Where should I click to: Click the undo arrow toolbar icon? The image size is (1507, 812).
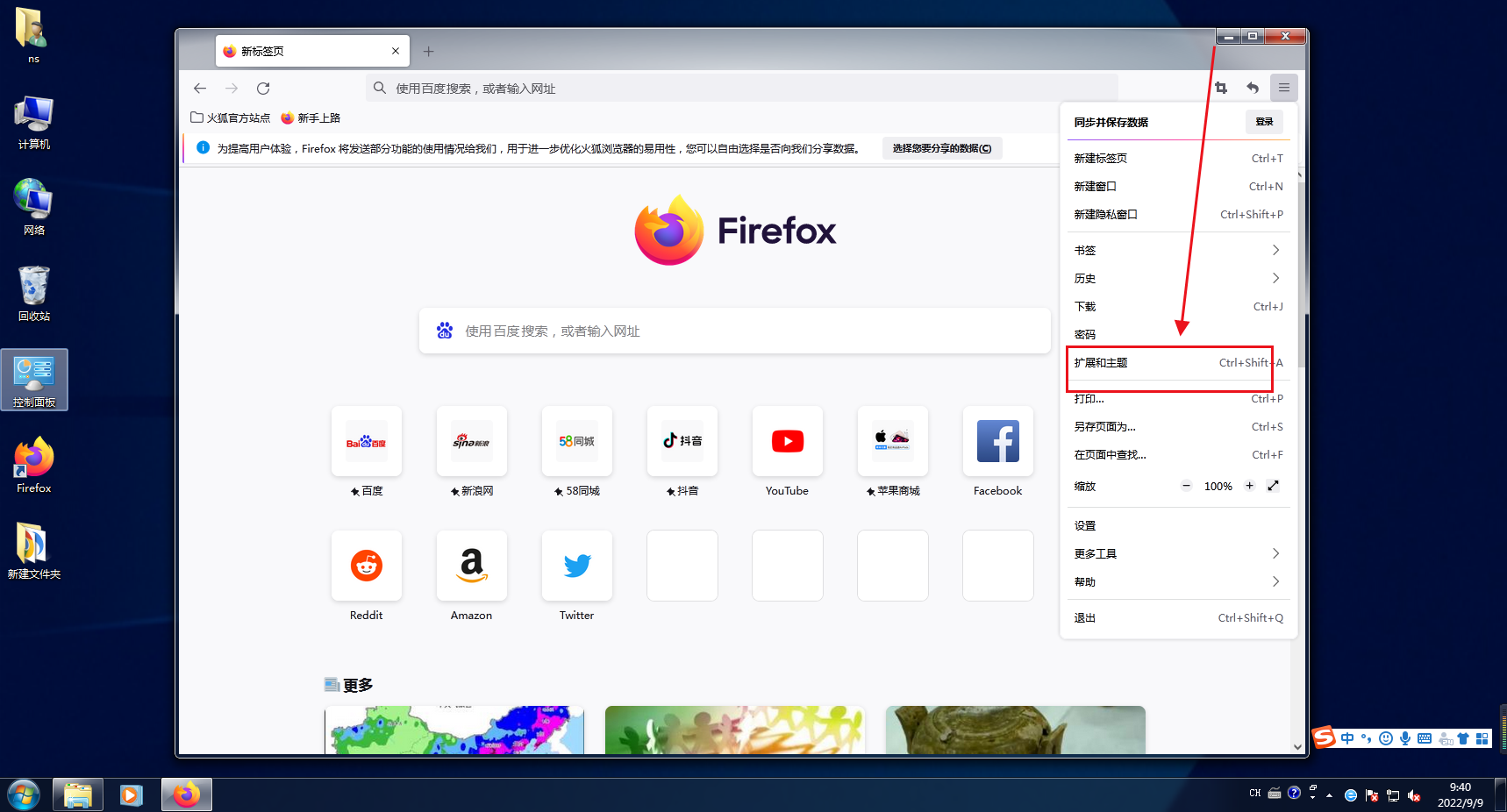[1253, 88]
